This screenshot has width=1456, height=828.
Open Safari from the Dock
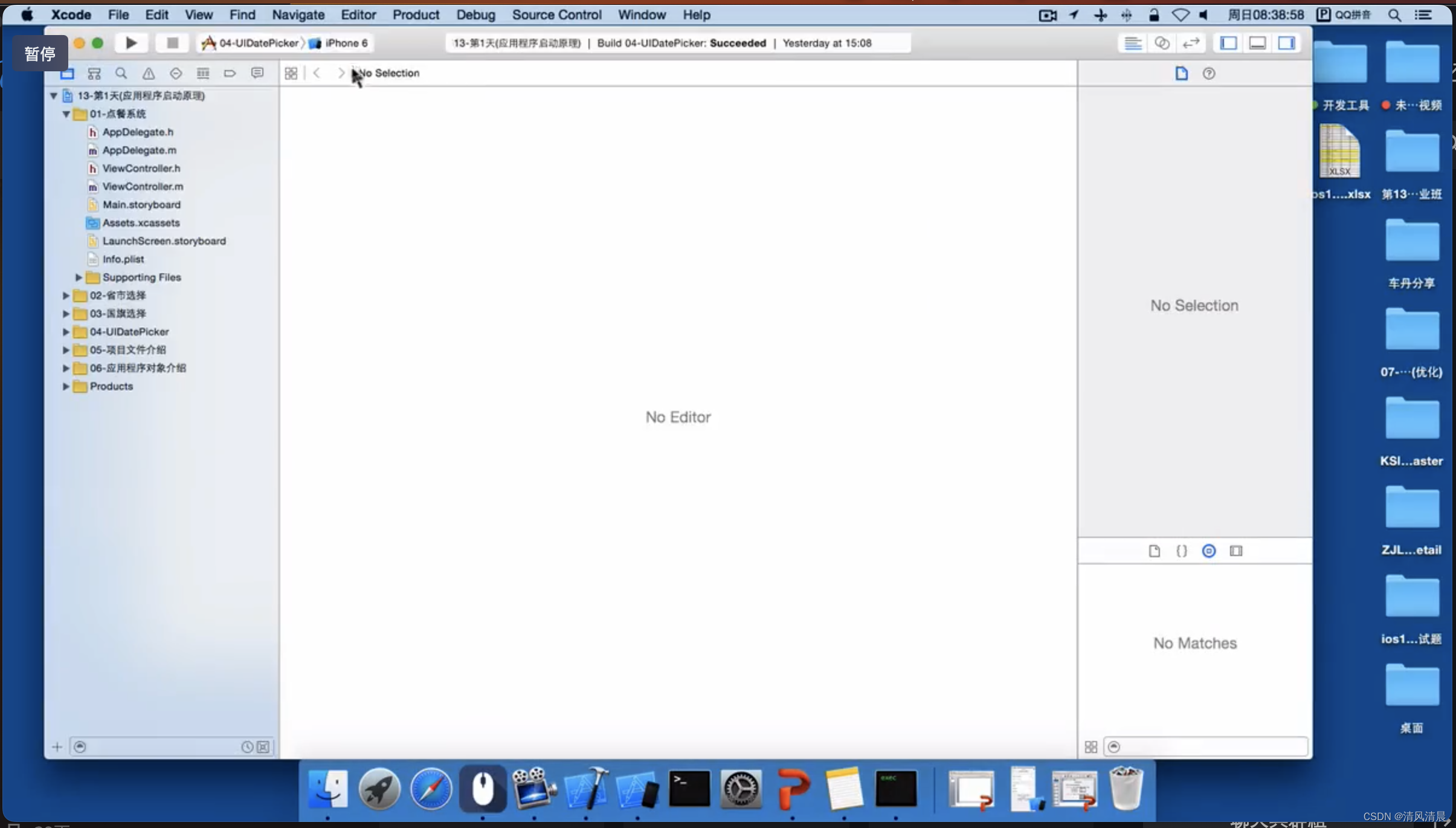tap(431, 788)
